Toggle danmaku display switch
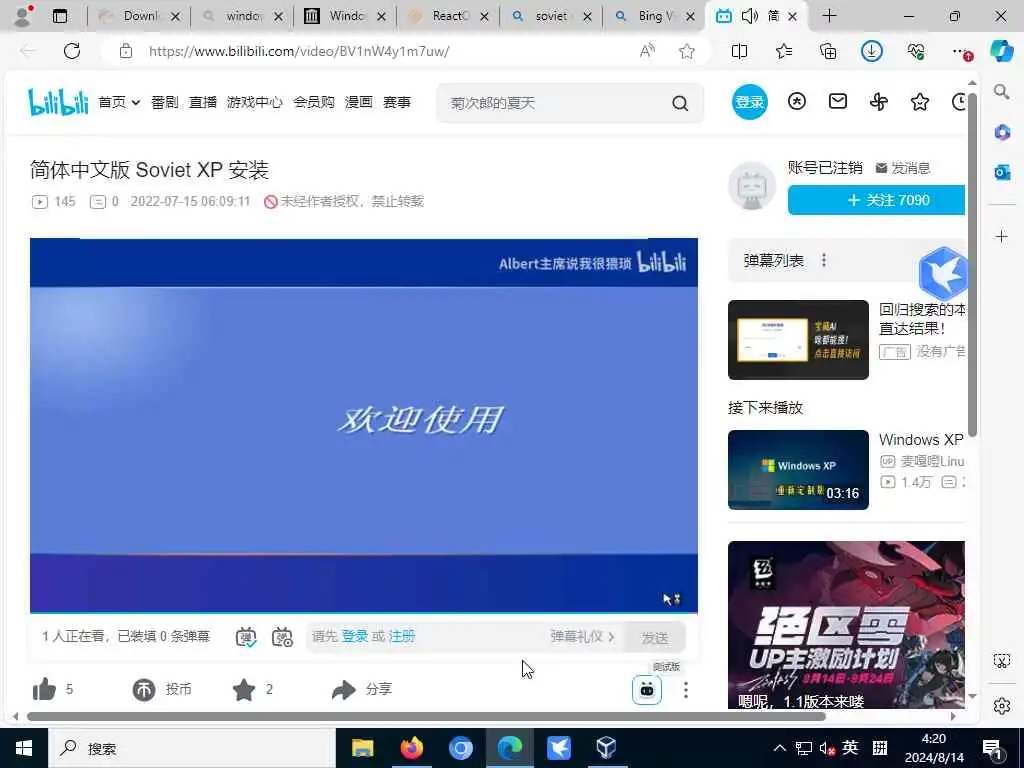This screenshot has height=768, width=1024. click(x=246, y=637)
